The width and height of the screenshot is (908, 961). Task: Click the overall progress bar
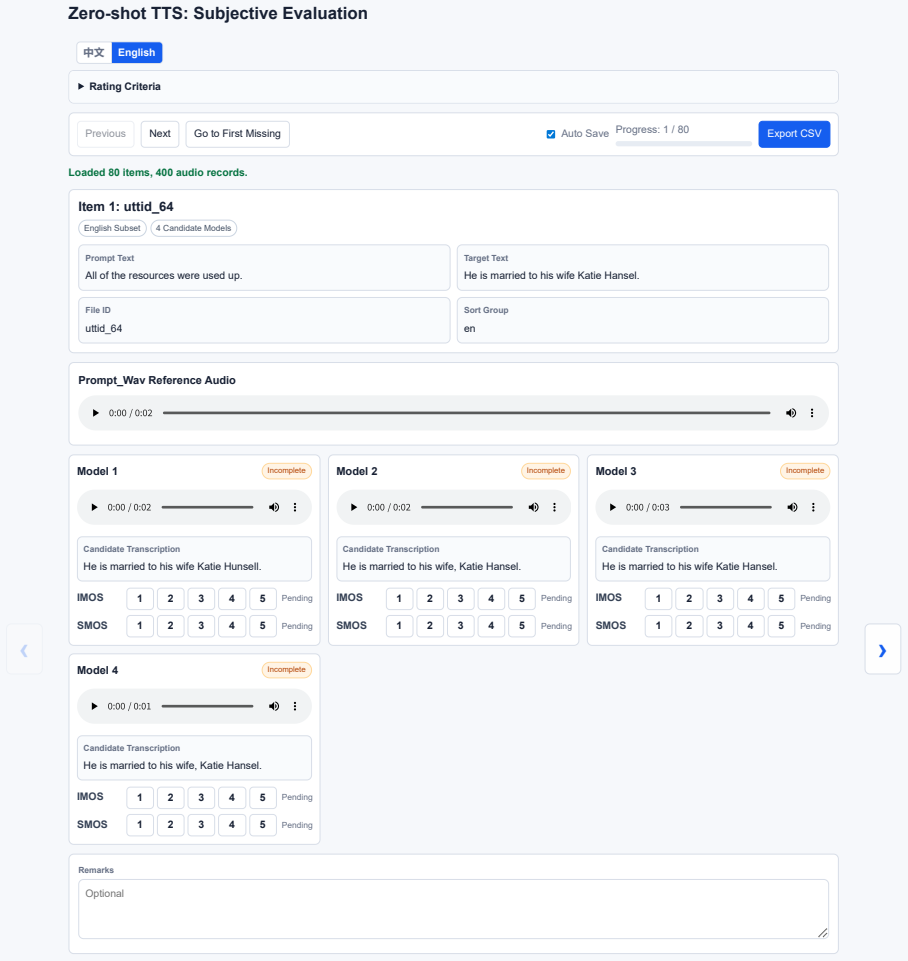[x=684, y=143]
